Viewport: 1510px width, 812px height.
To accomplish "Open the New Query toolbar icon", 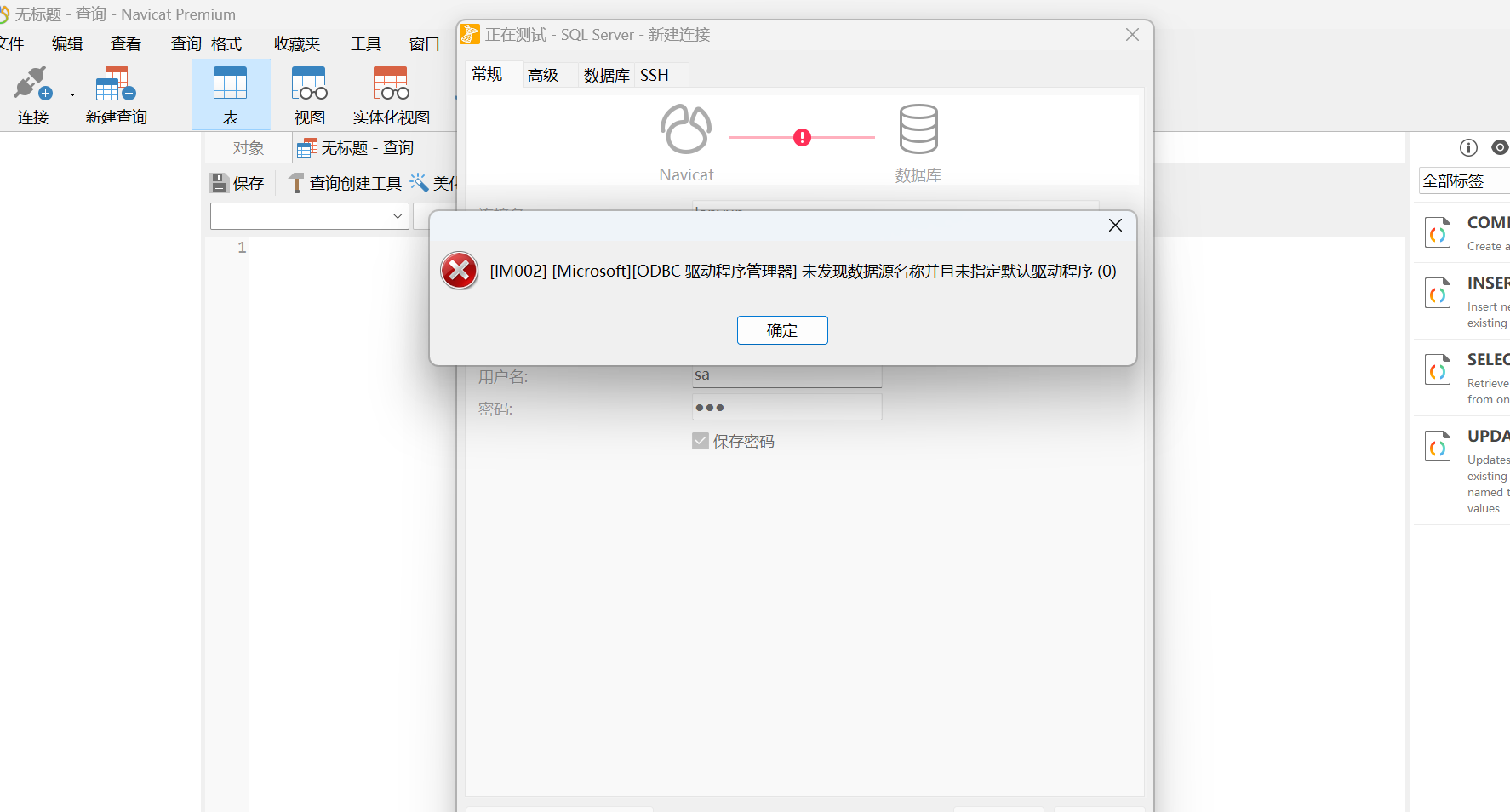I will 116,84.
